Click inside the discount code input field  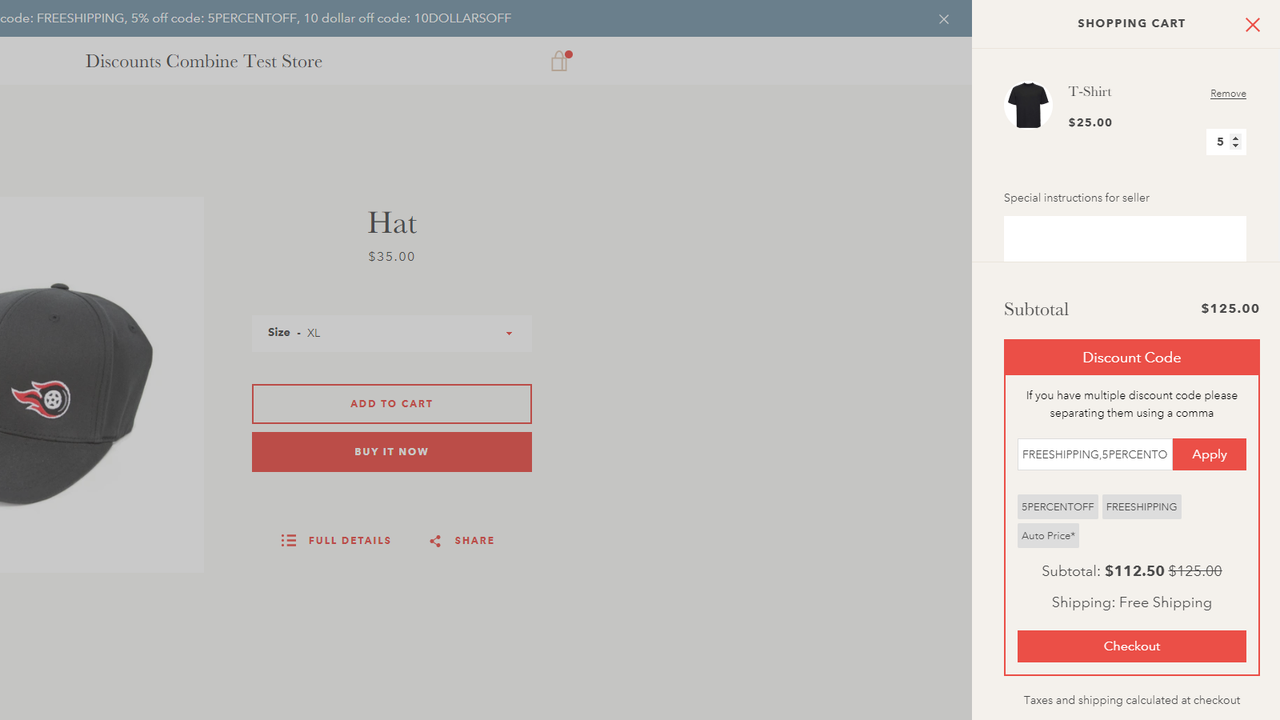coord(1094,454)
